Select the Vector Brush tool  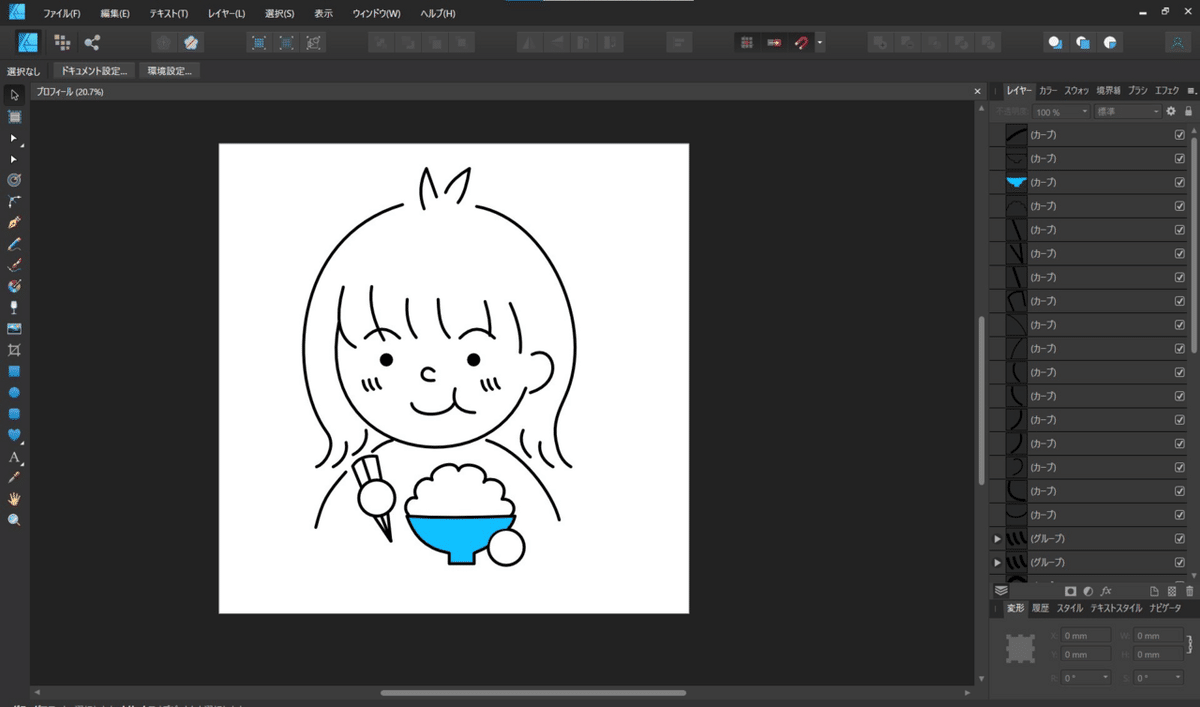click(x=14, y=265)
